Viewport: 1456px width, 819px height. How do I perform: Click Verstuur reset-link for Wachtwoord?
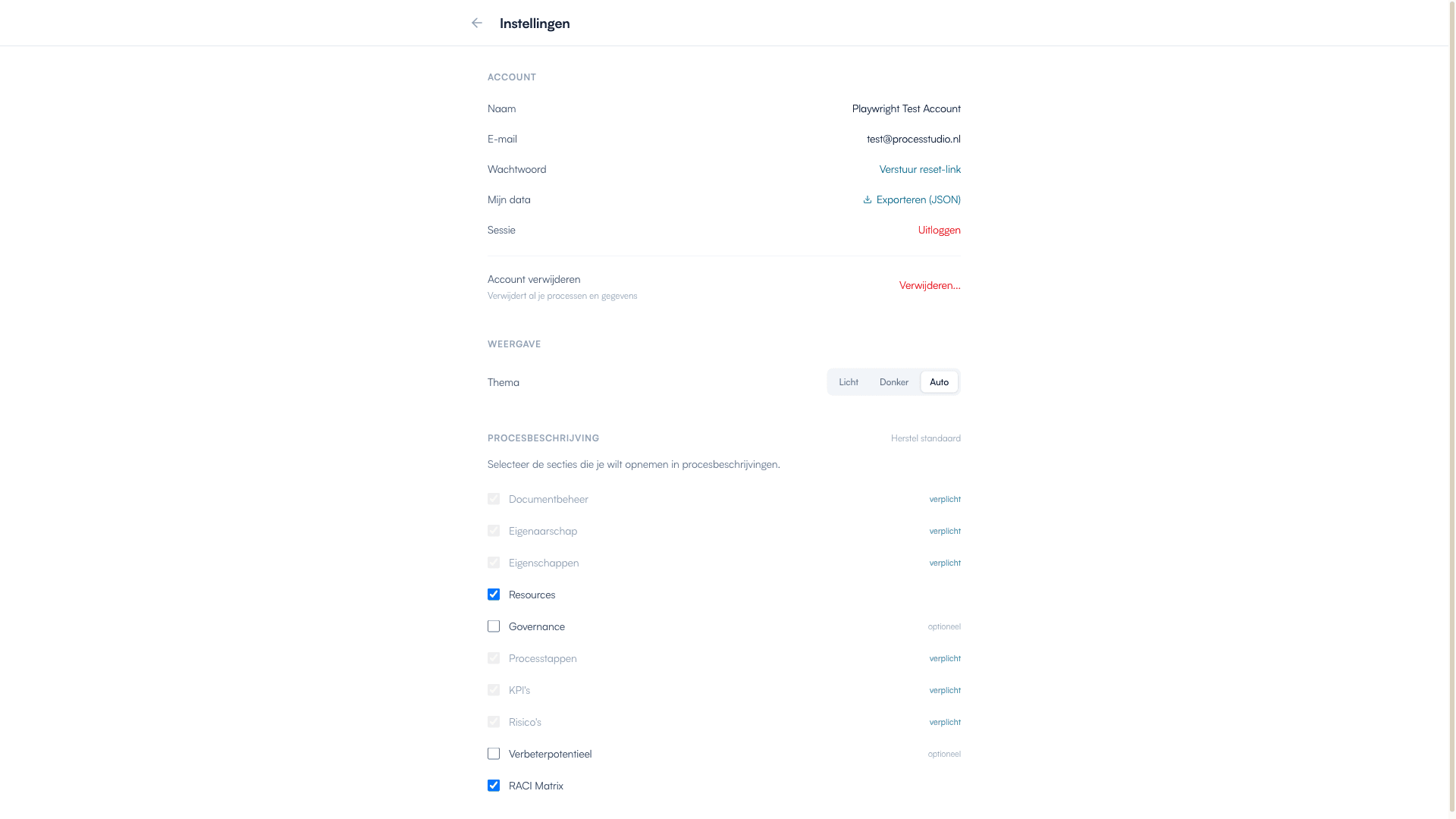(920, 169)
